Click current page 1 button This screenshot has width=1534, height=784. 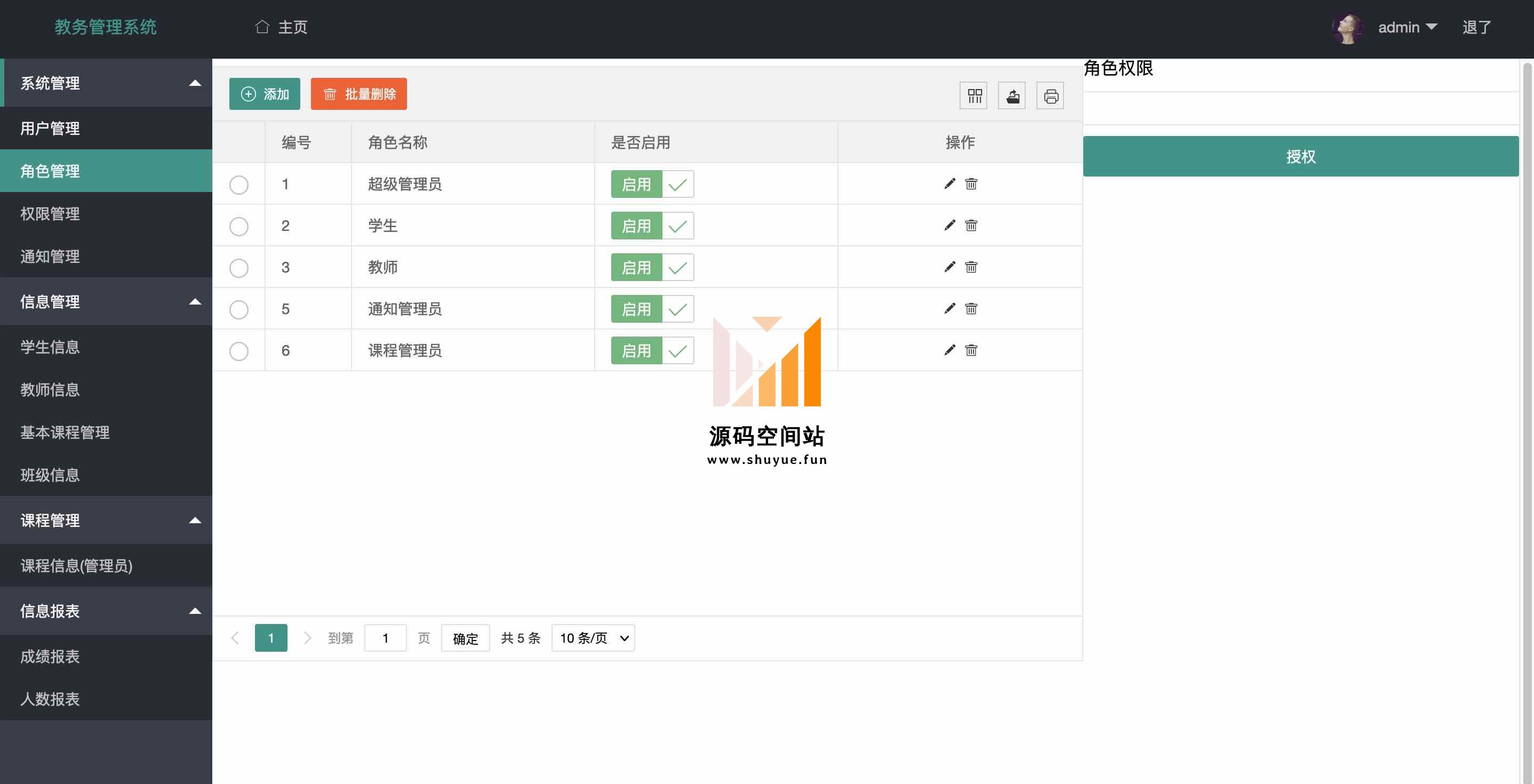[x=271, y=638]
